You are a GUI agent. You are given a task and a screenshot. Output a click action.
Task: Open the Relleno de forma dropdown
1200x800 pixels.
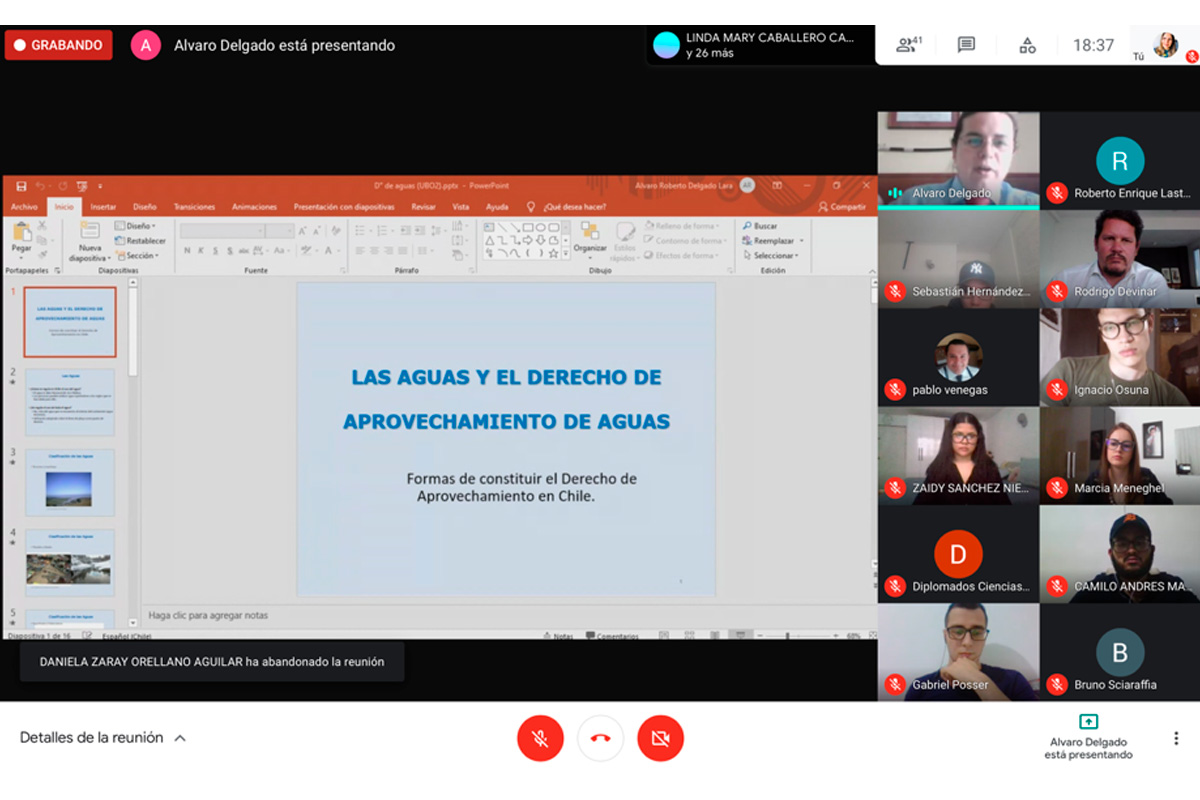(680, 226)
